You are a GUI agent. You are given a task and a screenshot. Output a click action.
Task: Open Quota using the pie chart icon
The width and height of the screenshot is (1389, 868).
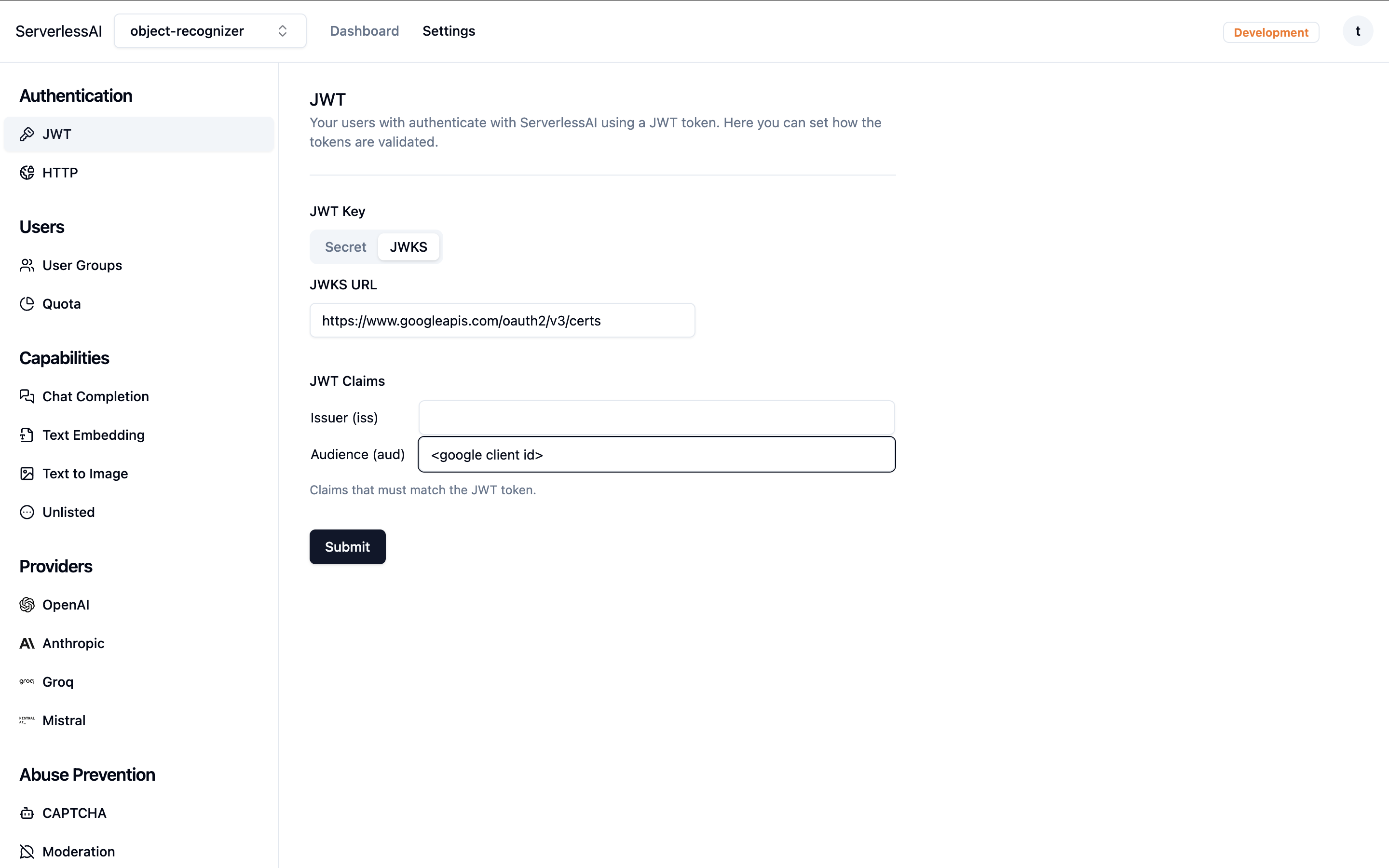click(x=27, y=304)
